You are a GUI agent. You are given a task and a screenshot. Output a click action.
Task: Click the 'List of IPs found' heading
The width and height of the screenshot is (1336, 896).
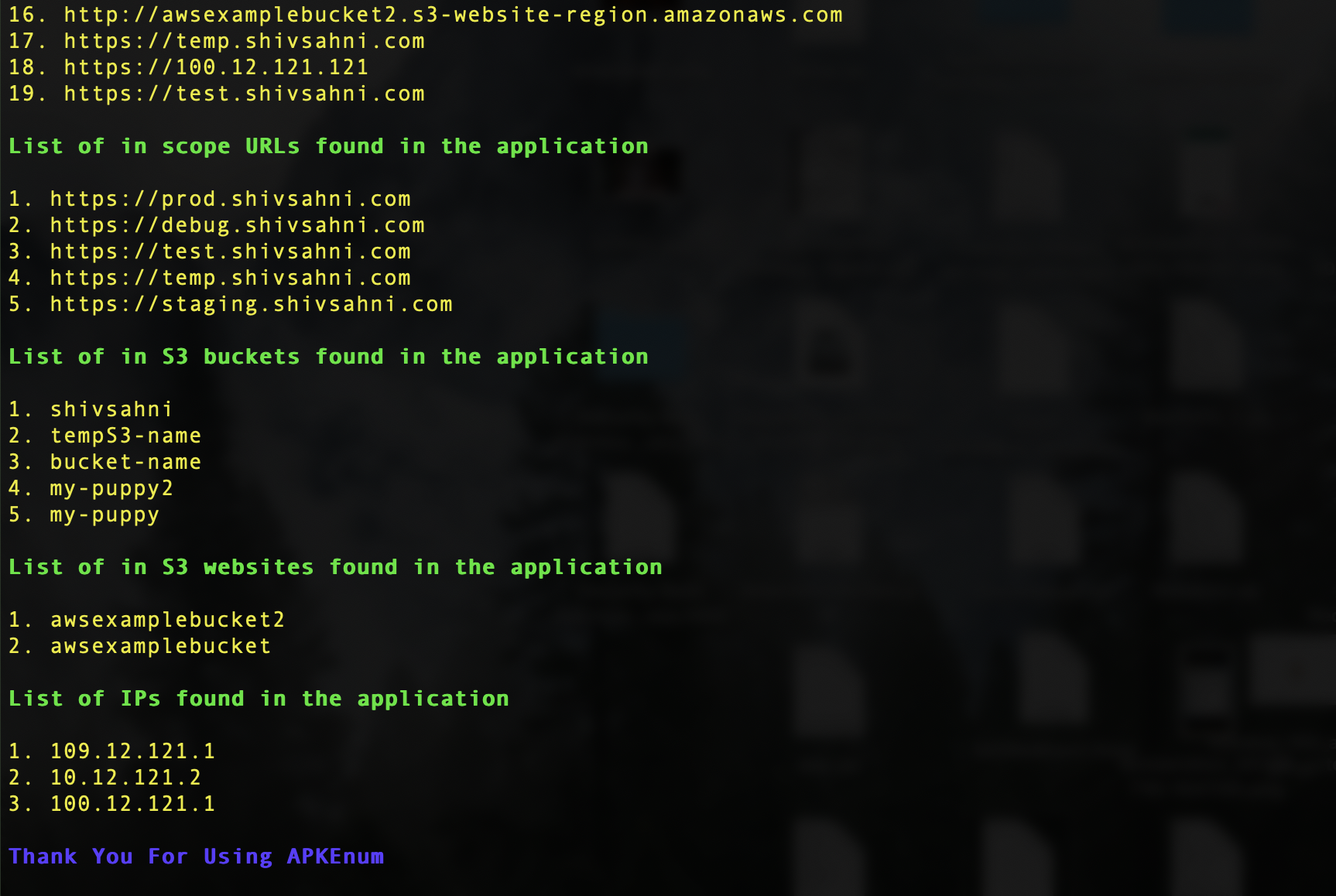[259, 699]
